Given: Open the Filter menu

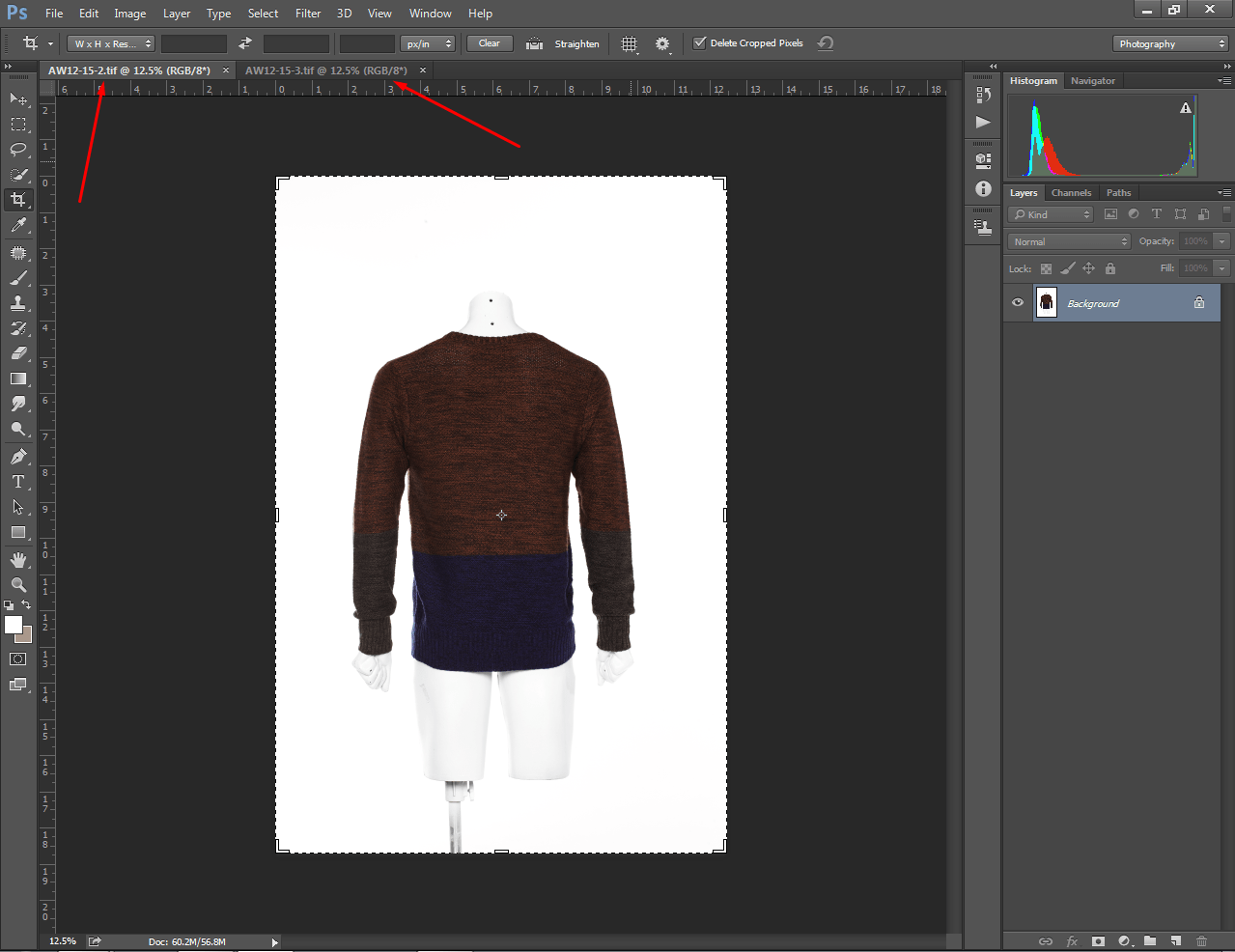Looking at the screenshot, I should tap(308, 14).
